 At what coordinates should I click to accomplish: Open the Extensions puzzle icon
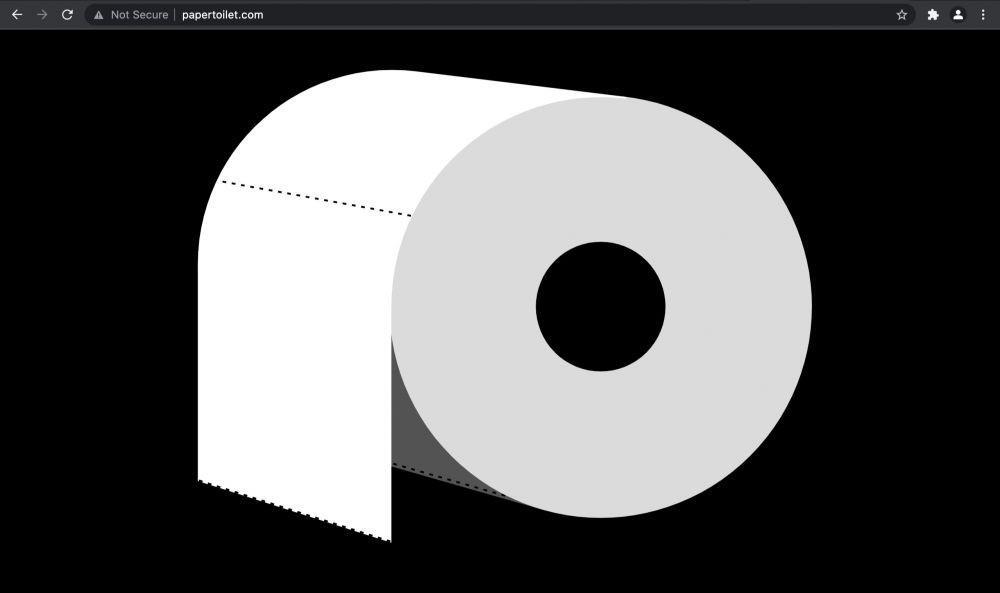pos(933,15)
